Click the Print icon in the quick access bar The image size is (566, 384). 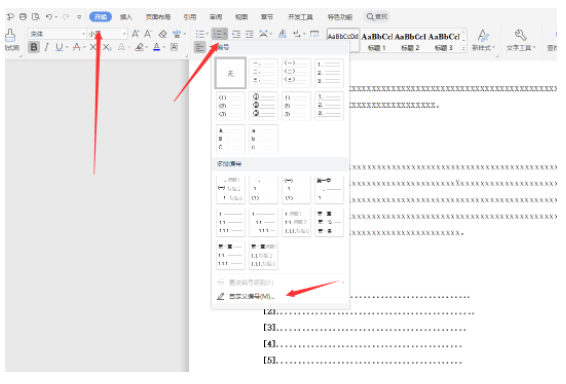(23, 17)
